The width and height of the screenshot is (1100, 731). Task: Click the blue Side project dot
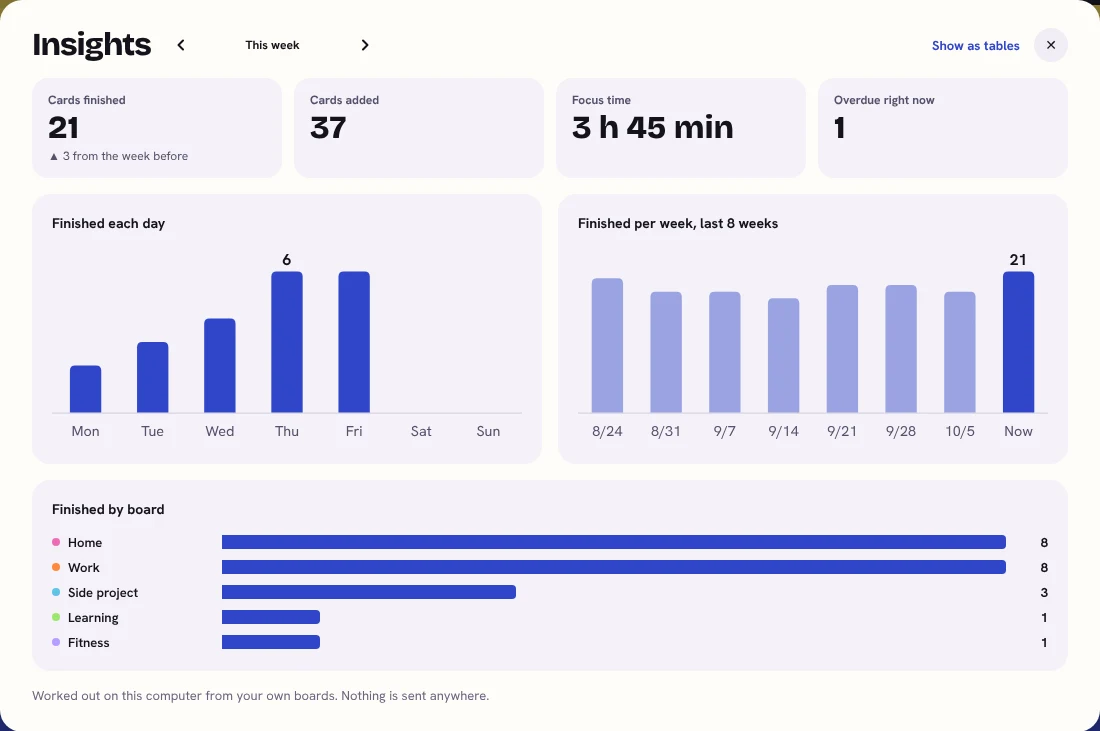[56, 592]
